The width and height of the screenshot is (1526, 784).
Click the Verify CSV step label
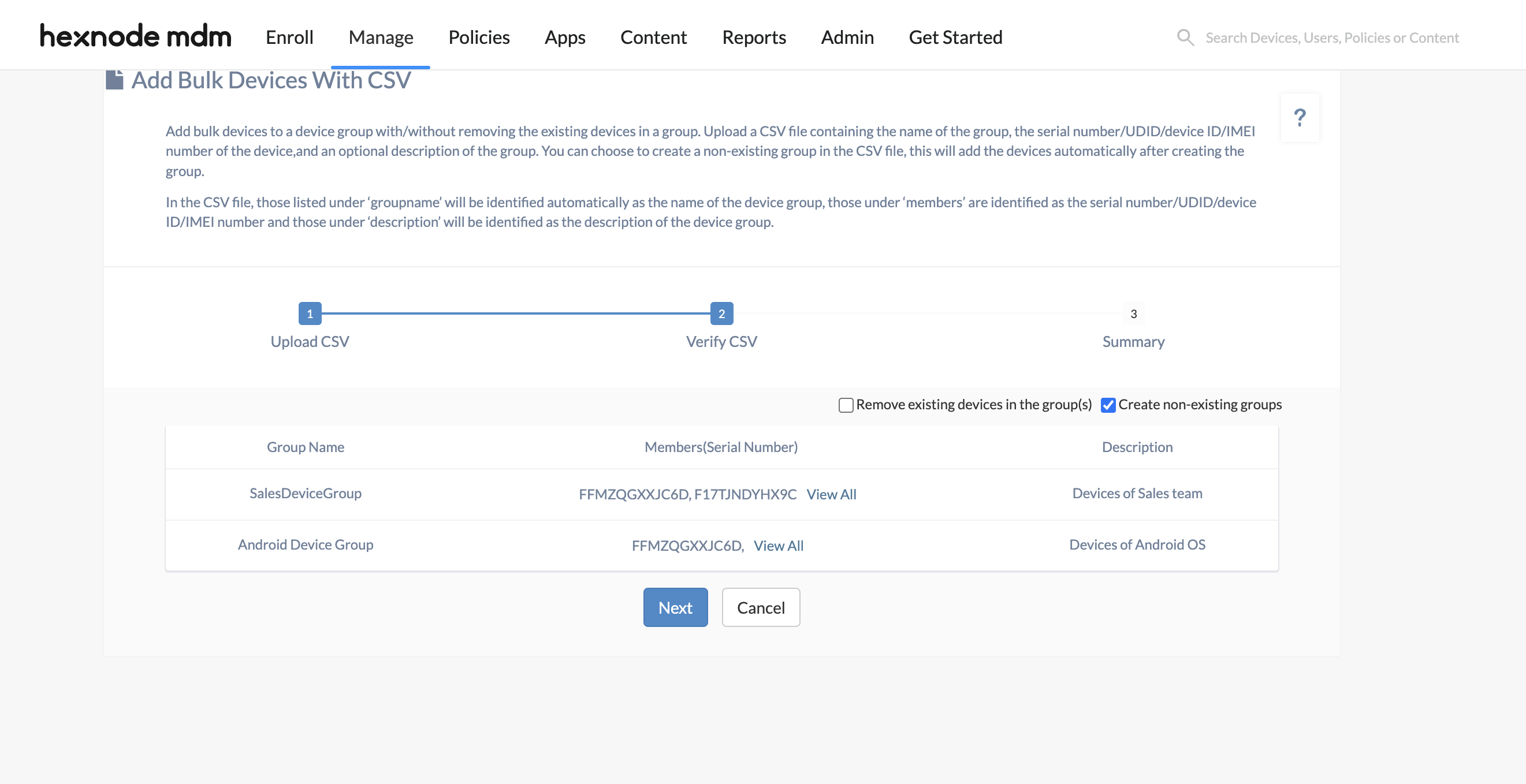click(721, 342)
